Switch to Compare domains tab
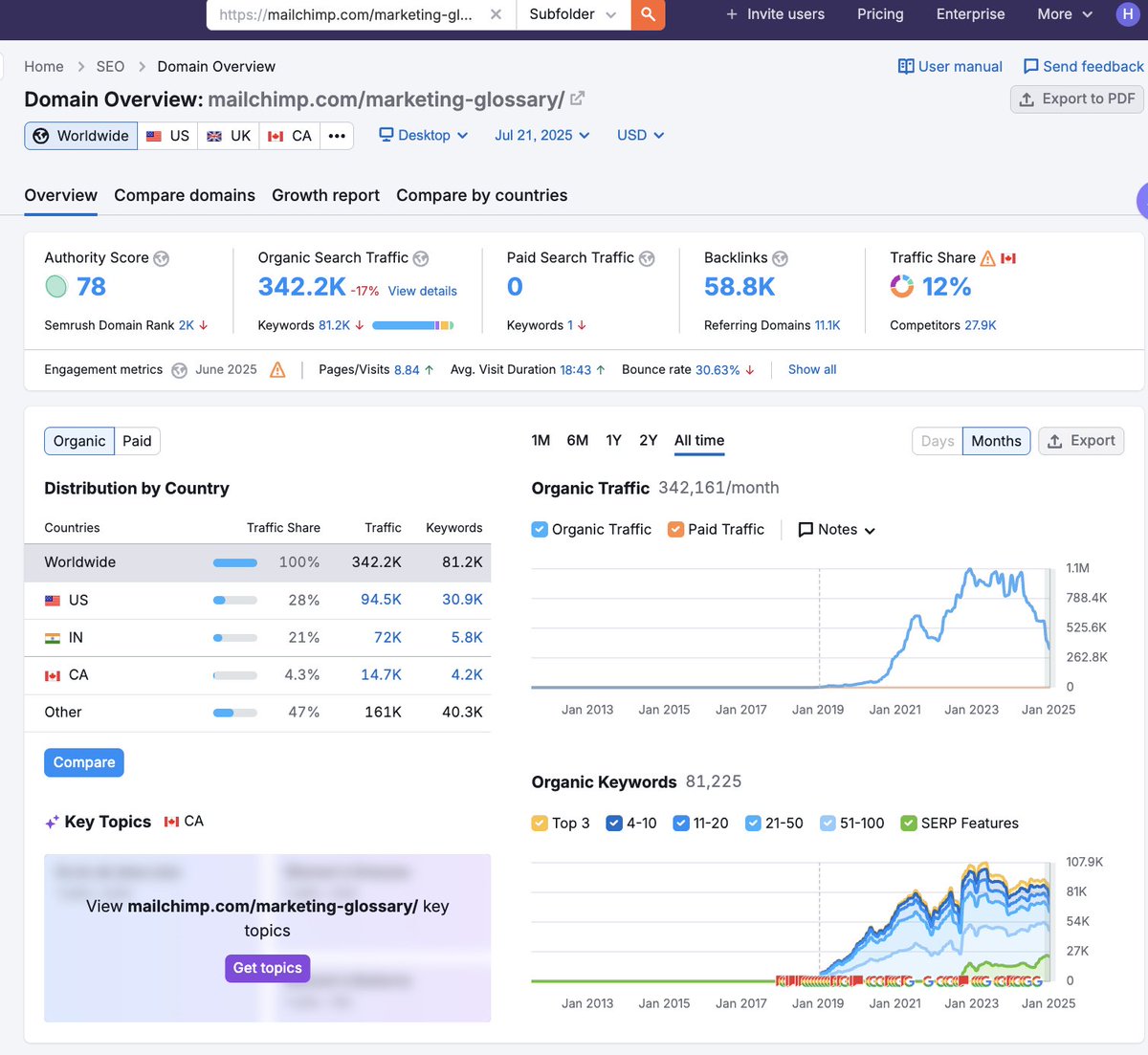The image size is (1148, 1055). tap(185, 195)
